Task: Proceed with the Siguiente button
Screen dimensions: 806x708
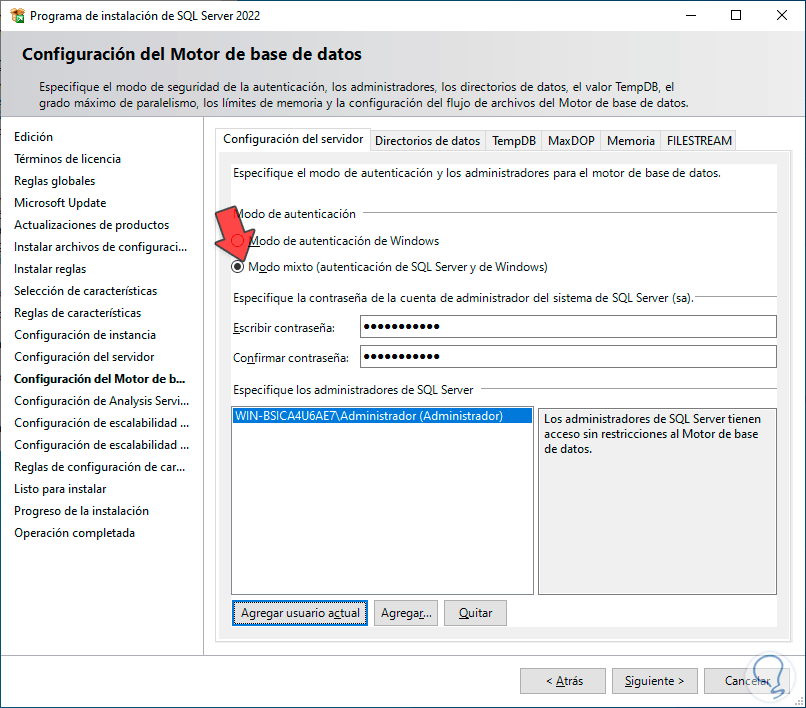Action: 654,681
